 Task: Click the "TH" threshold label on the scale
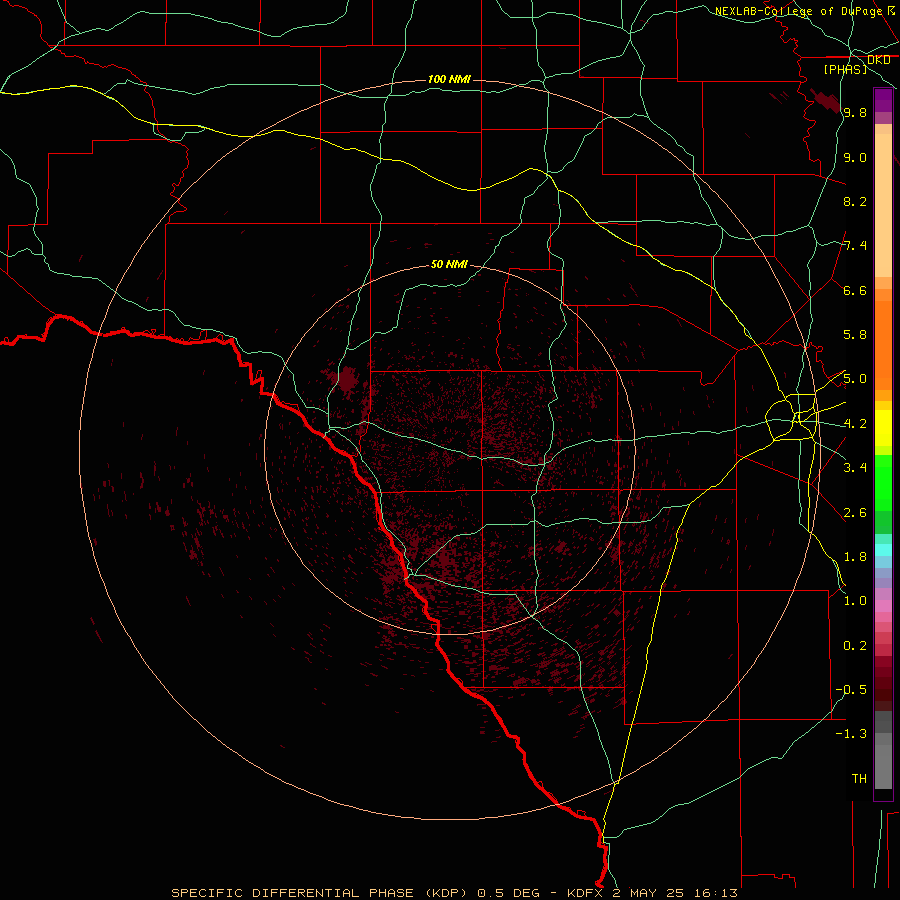pyautogui.click(x=859, y=779)
